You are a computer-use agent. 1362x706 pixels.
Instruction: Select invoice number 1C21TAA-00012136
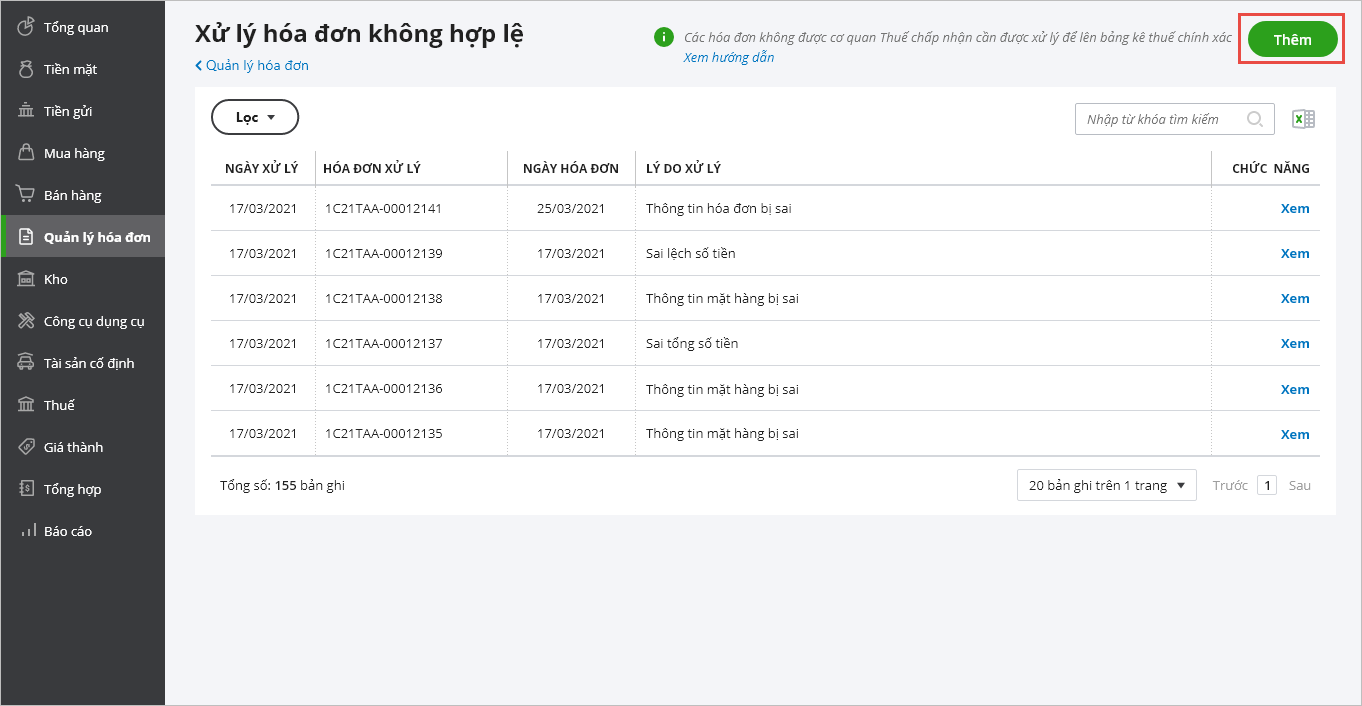click(x=383, y=389)
